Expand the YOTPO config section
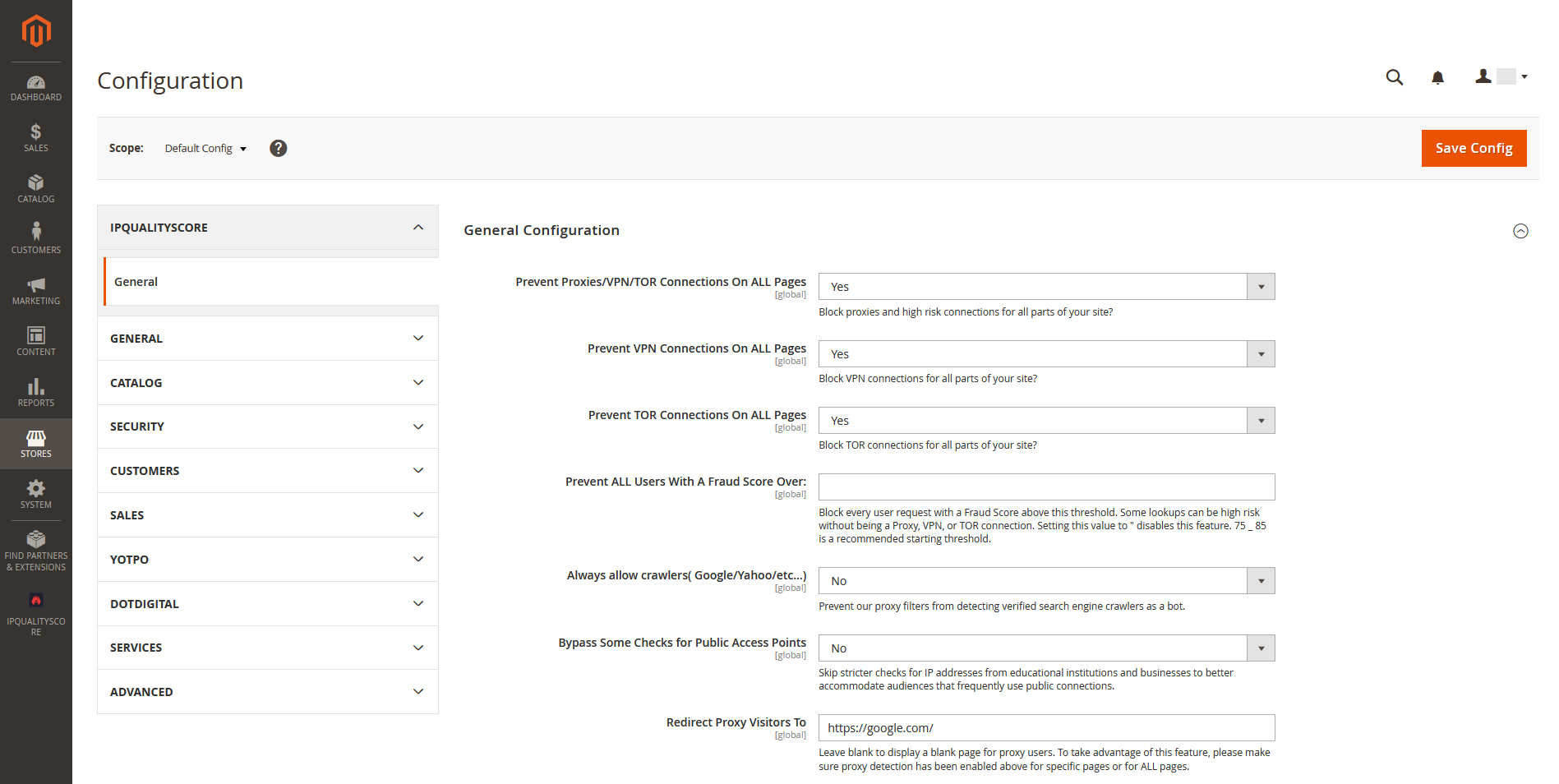This screenshot has width=1559, height=784. 268,560
